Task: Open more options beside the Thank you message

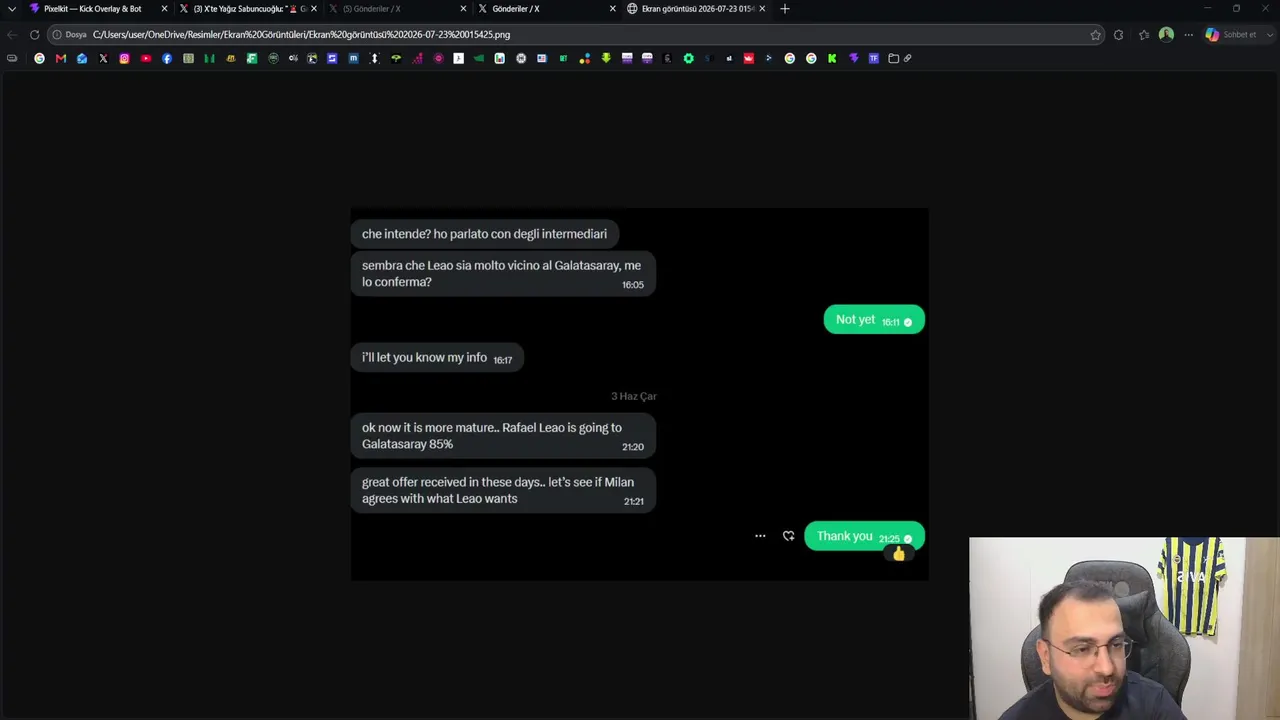Action: click(760, 536)
